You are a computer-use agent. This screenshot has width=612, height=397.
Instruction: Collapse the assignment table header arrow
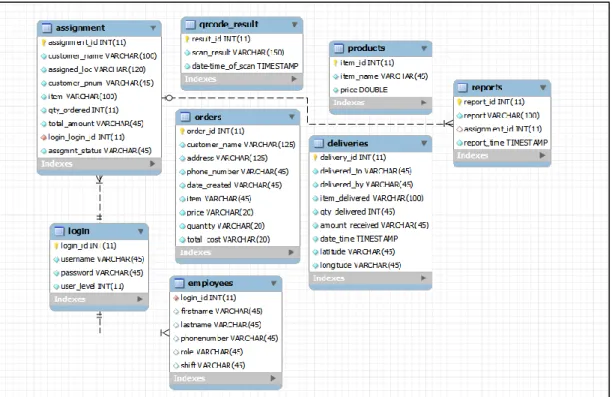[x=153, y=28]
